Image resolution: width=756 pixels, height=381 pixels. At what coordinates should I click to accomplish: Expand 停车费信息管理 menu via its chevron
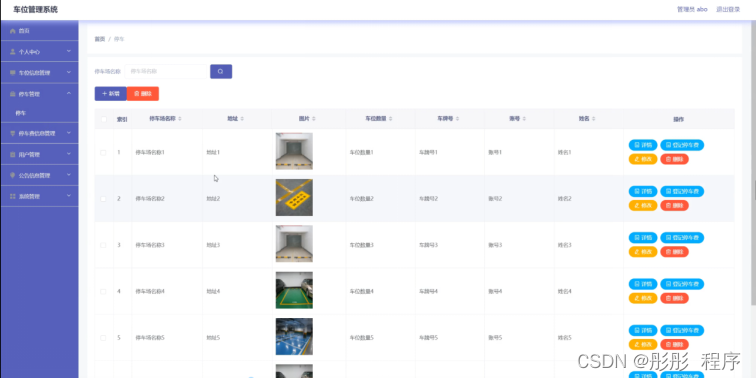click(x=69, y=133)
